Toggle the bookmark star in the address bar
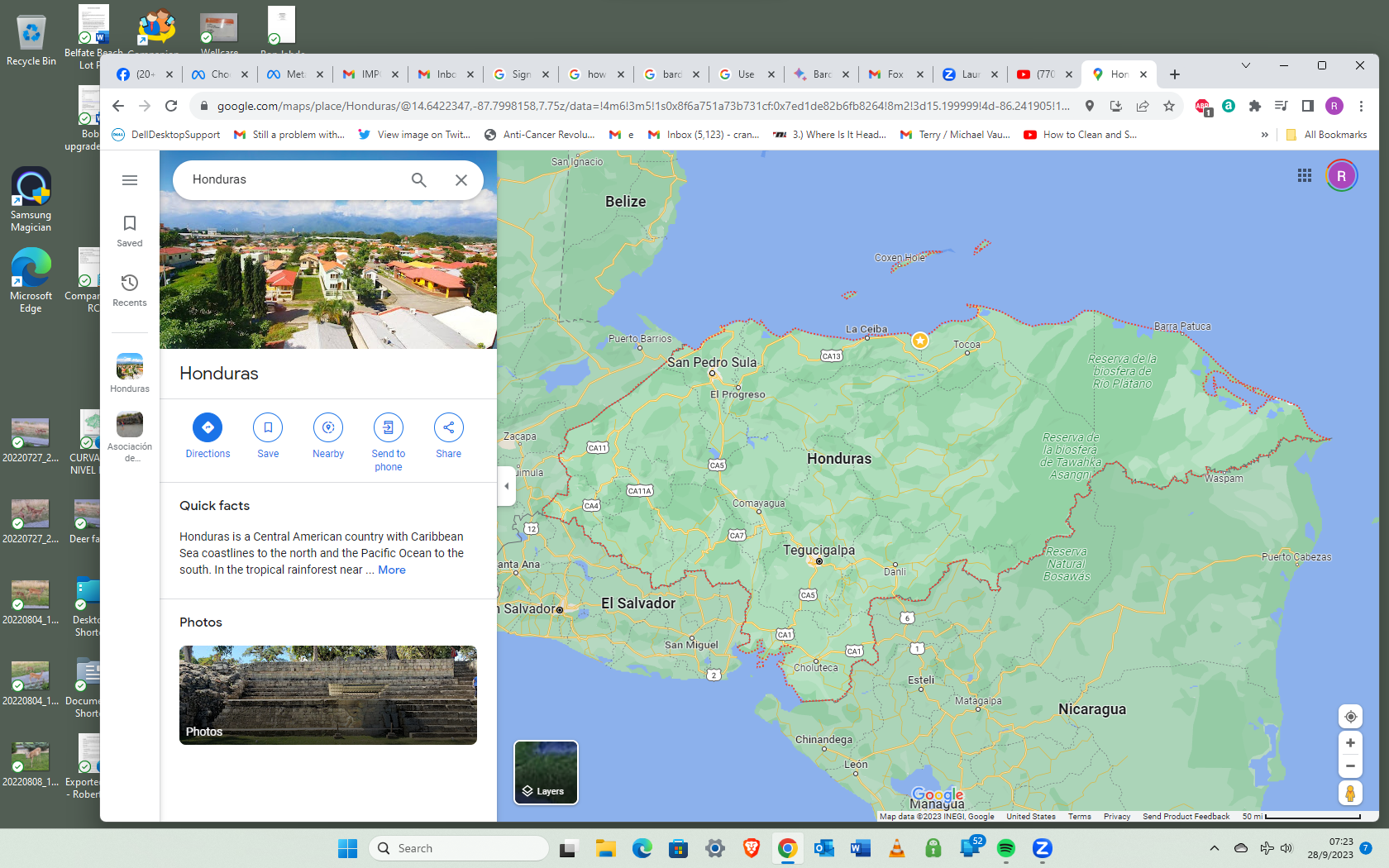1389x868 pixels. (x=1169, y=107)
